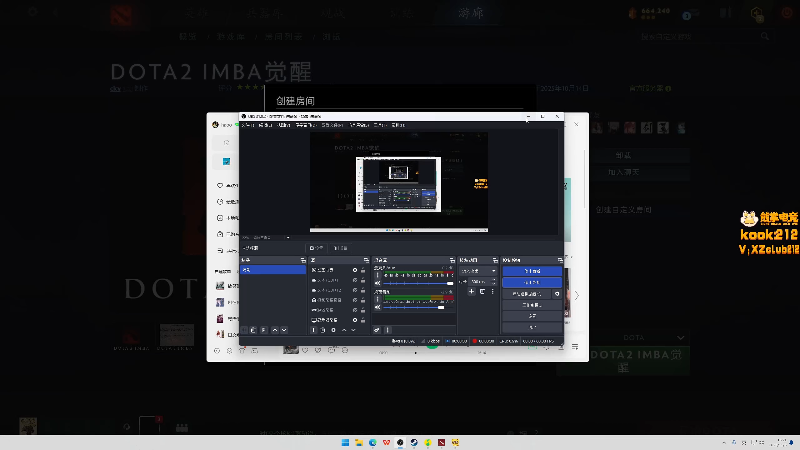Add a new source in OBS Sources toolbar
The image size is (800, 450).
coord(314,330)
